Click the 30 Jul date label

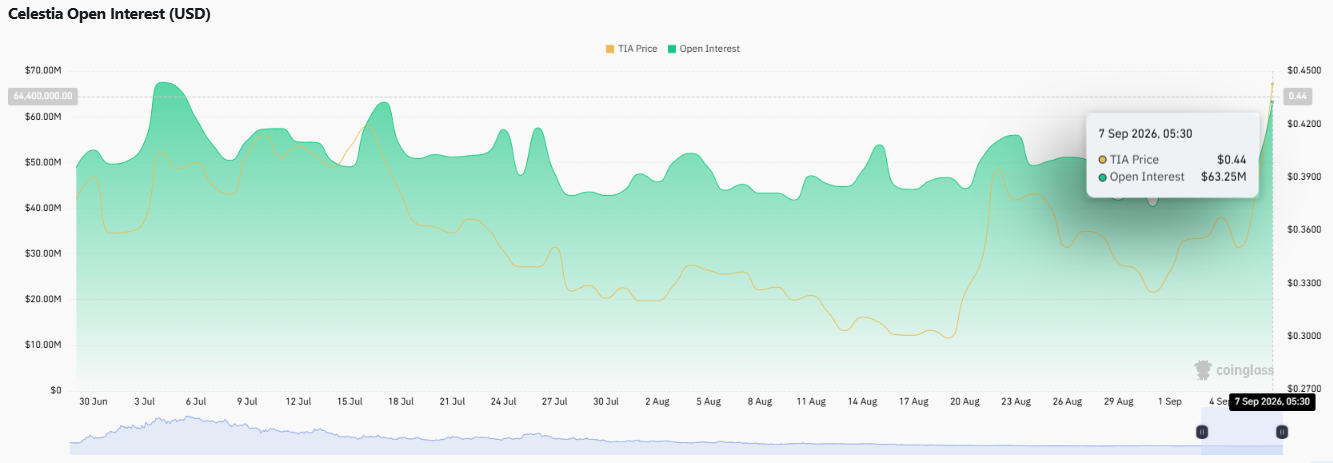coord(605,401)
